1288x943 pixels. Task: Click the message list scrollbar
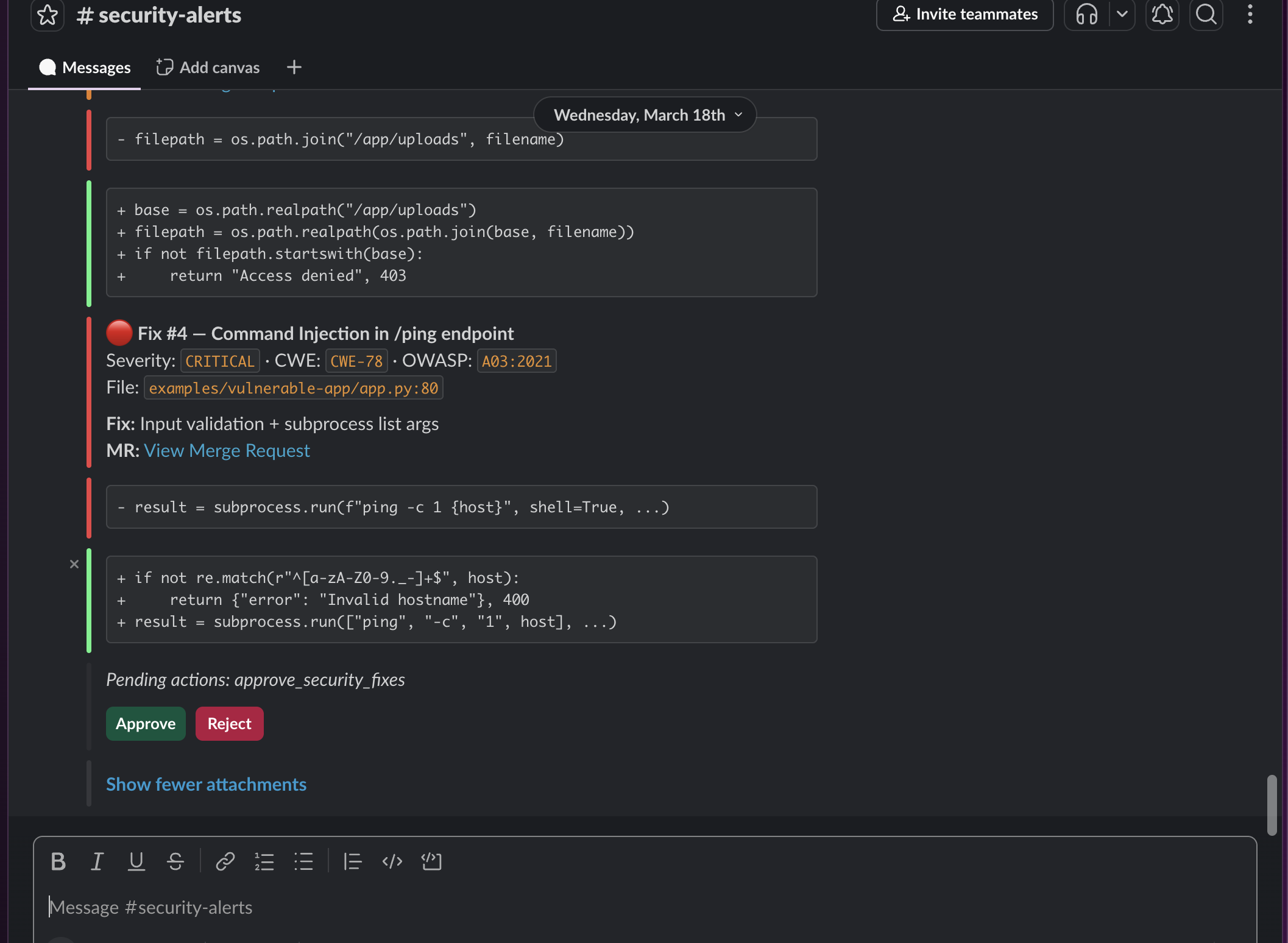[x=1272, y=804]
